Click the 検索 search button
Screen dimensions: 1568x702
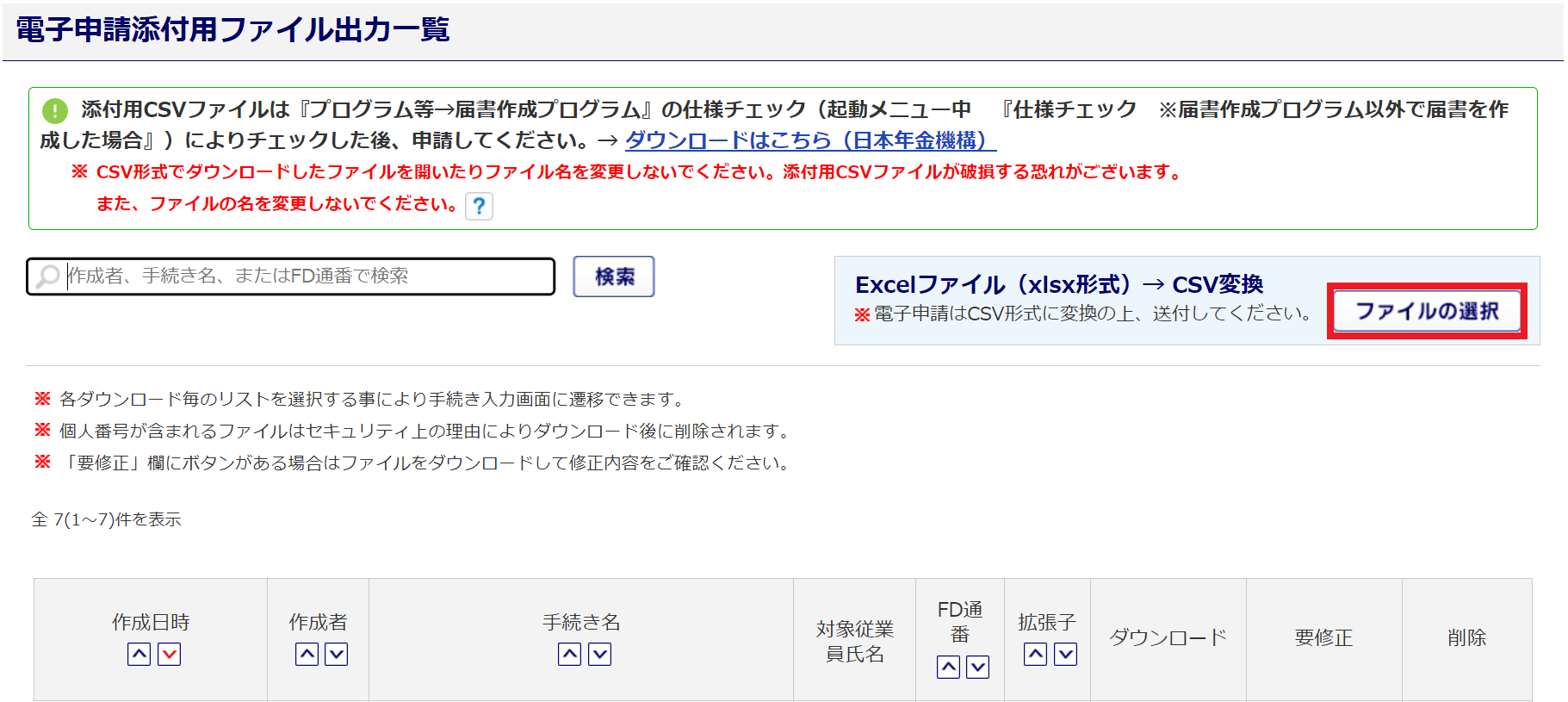tap(614, 276)
